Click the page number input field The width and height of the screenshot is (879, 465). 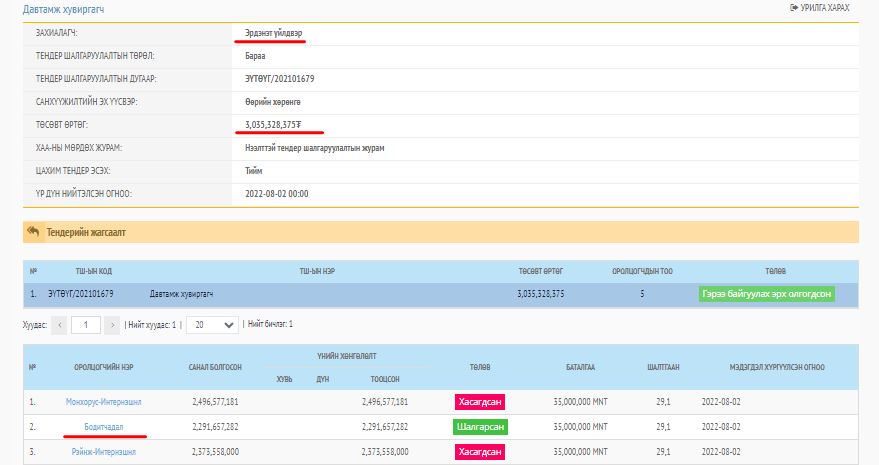pos(86,325)
